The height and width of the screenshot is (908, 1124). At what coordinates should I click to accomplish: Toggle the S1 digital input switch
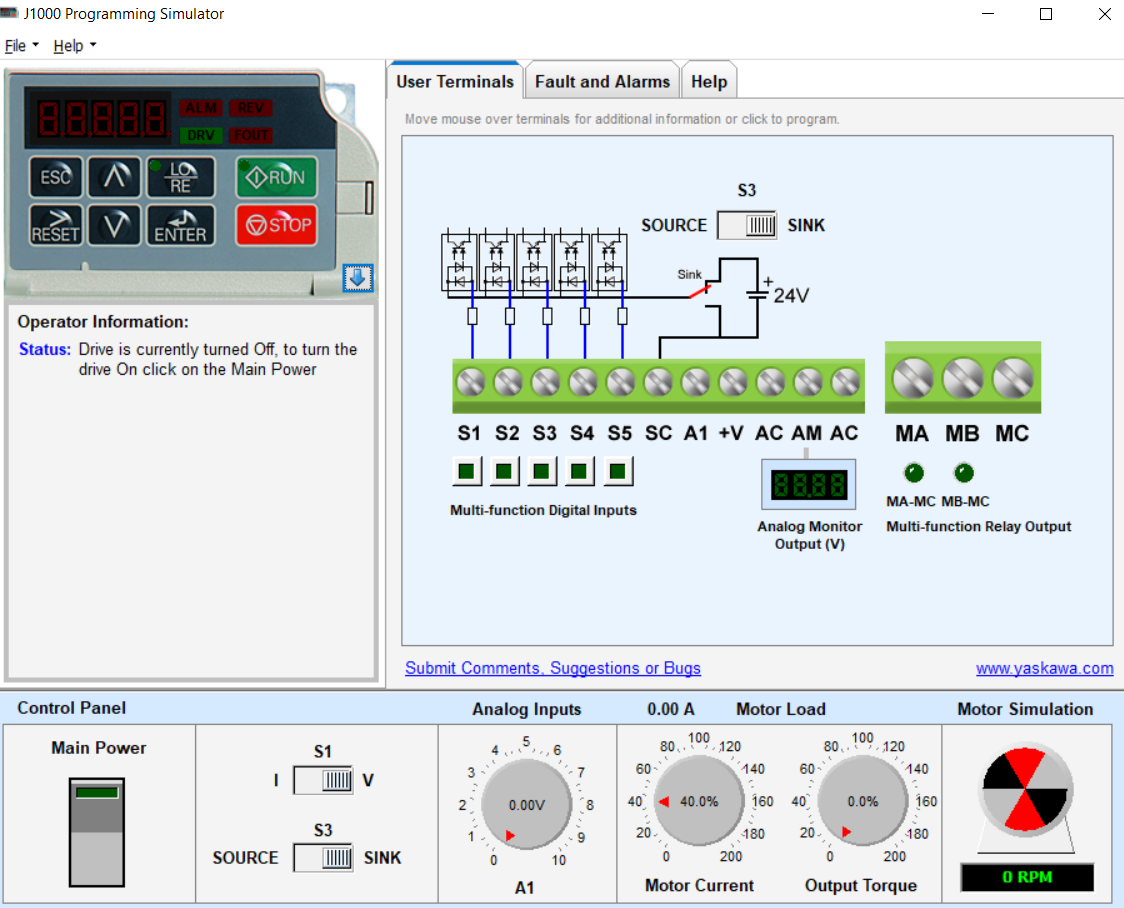(467, 472)
